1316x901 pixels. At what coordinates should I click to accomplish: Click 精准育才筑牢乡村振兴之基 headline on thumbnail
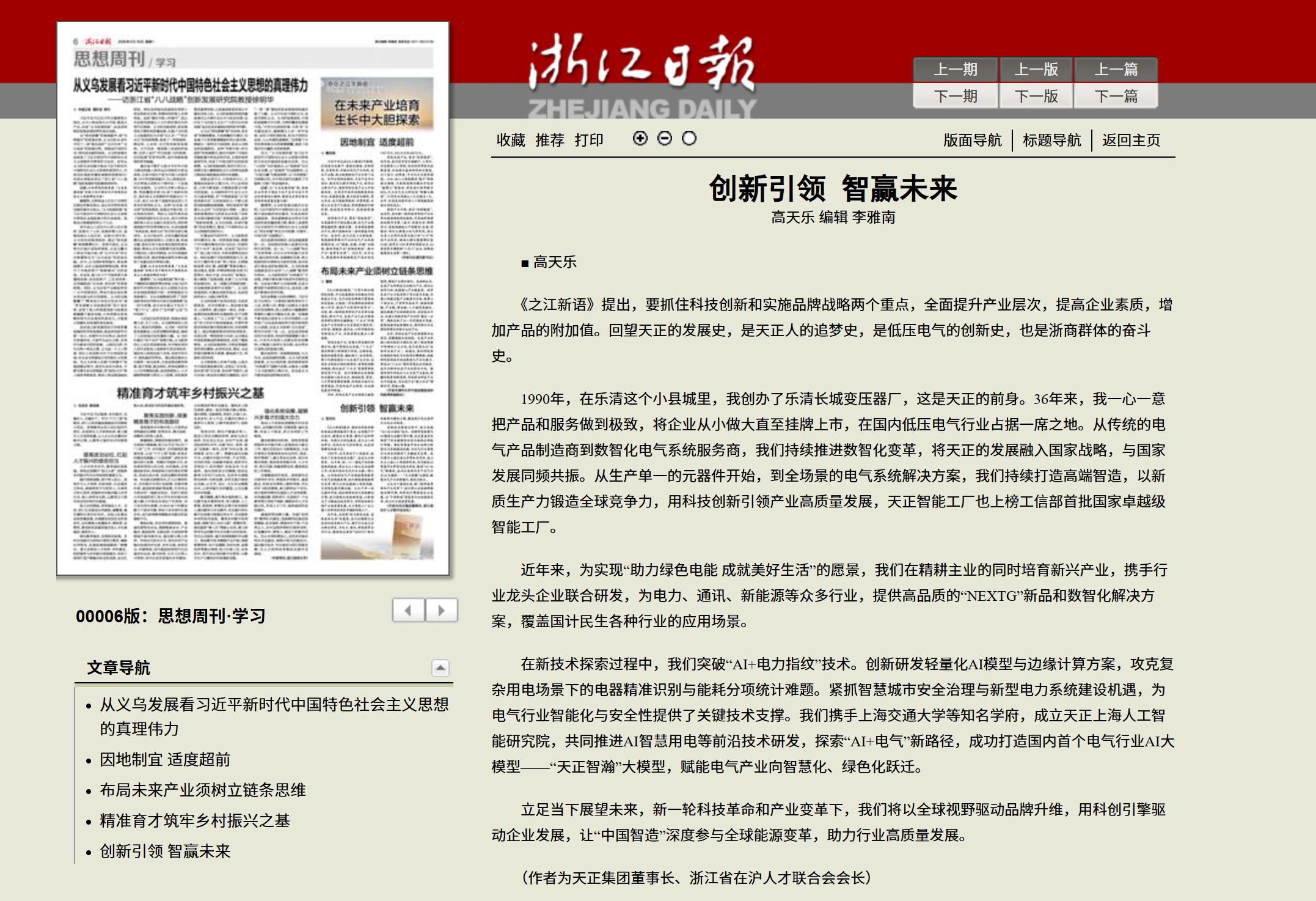pyautogui.click(x=190, y=393)
